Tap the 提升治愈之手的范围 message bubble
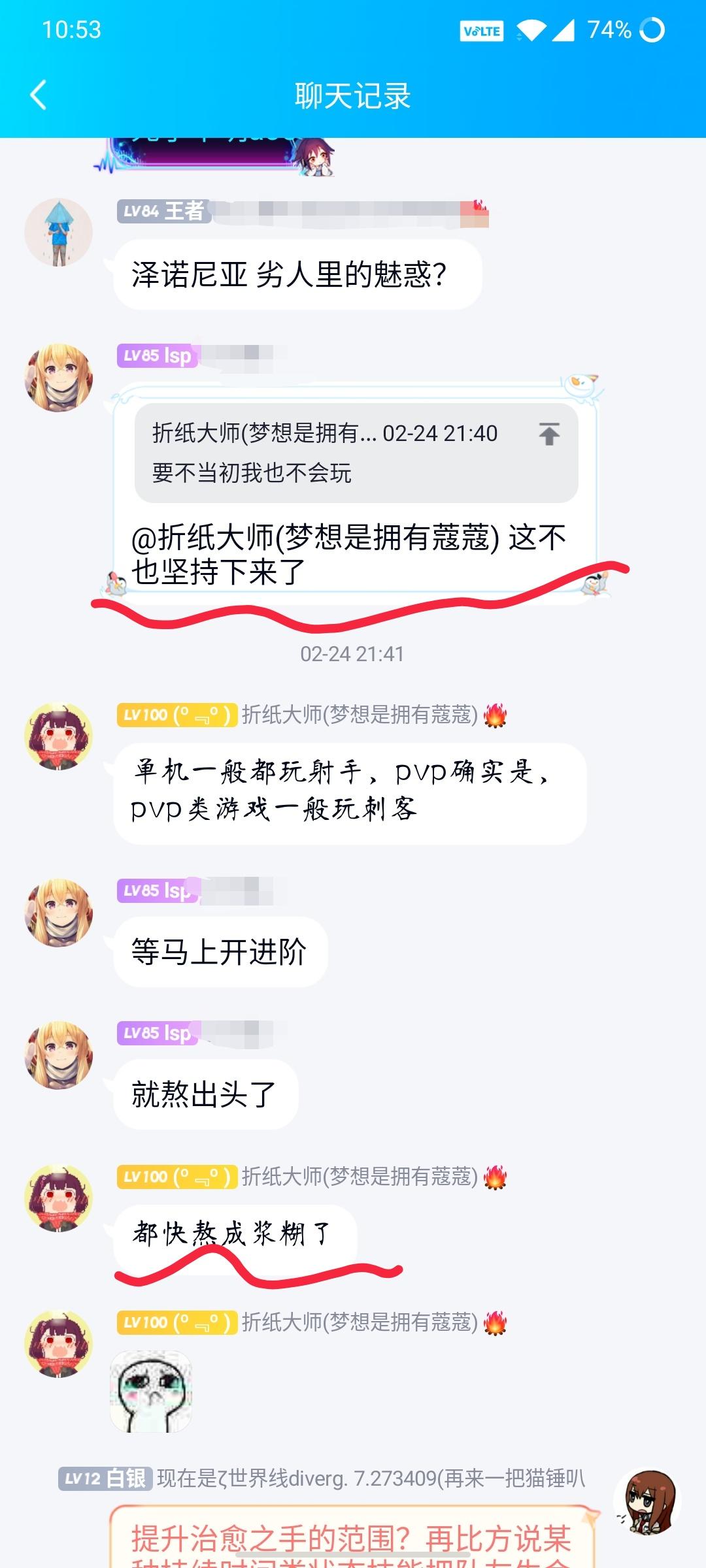Viewport: 706px width, 1568px height. coord(353,1537)
